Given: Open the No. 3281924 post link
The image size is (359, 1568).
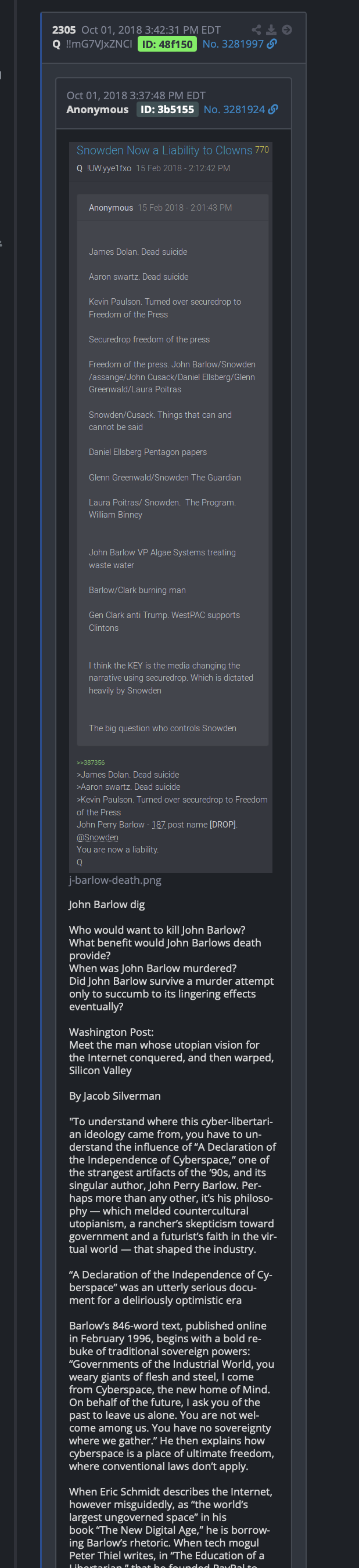Looking at the screenshot, I should pyautogui.click(x=234, y=110).
